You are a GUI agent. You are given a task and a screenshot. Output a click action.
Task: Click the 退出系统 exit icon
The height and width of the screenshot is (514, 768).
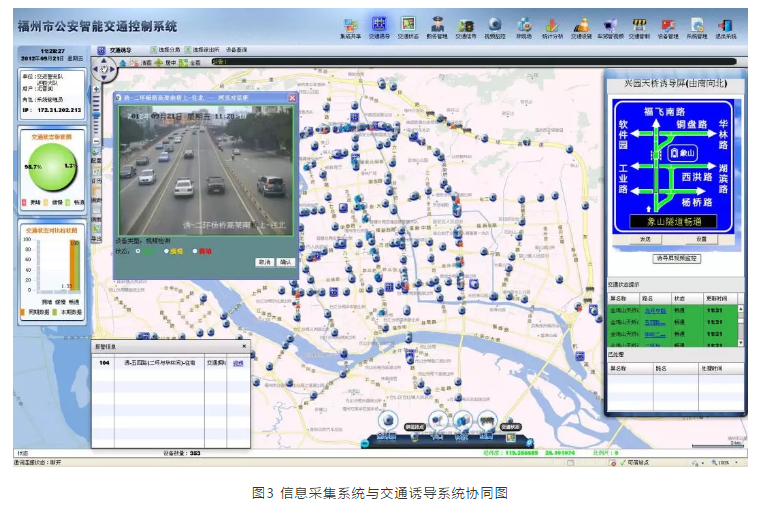click(725, 24)
